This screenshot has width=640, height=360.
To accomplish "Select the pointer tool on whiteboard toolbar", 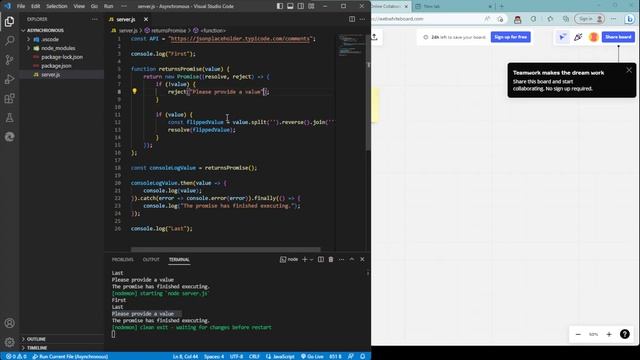I will 562,37.
